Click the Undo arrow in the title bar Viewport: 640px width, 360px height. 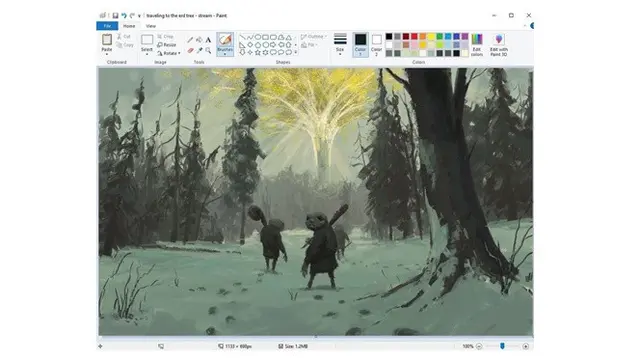pos(124,16)
